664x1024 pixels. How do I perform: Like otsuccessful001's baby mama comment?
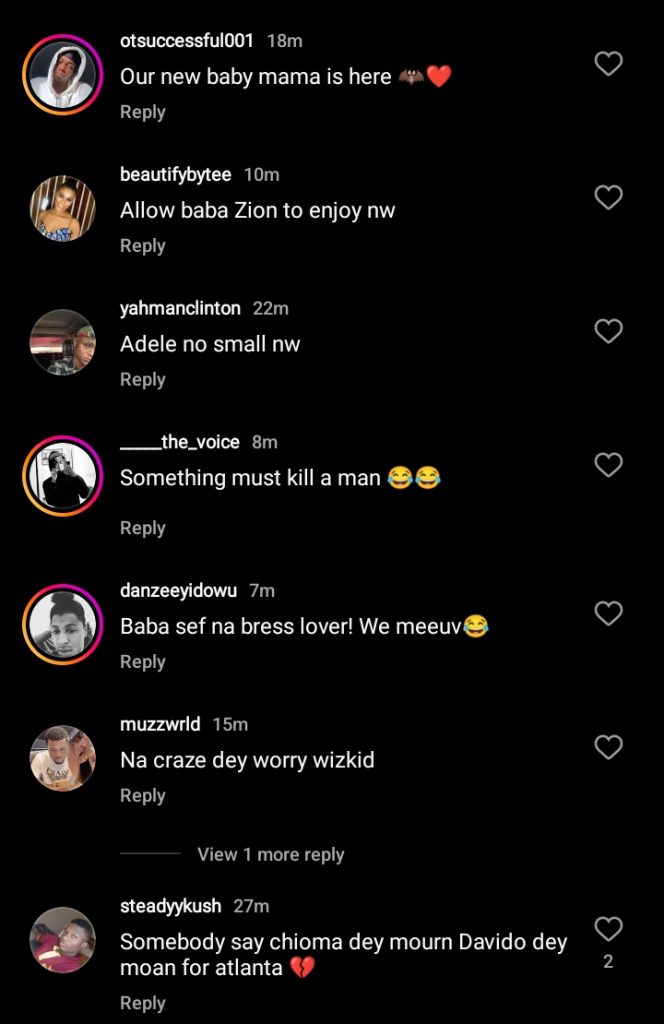click(608, 63)
